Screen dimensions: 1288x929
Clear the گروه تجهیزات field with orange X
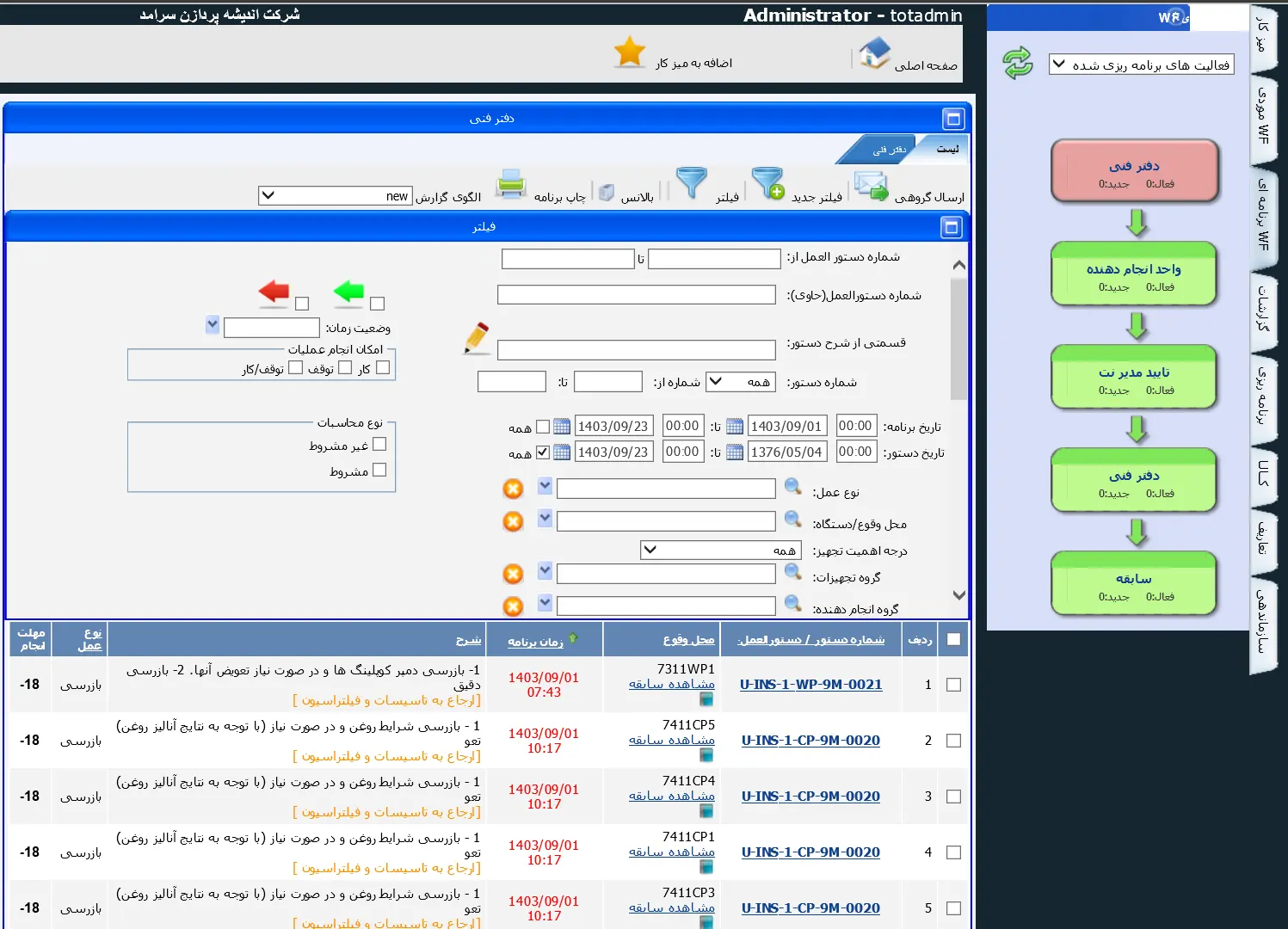coord(513,574)
